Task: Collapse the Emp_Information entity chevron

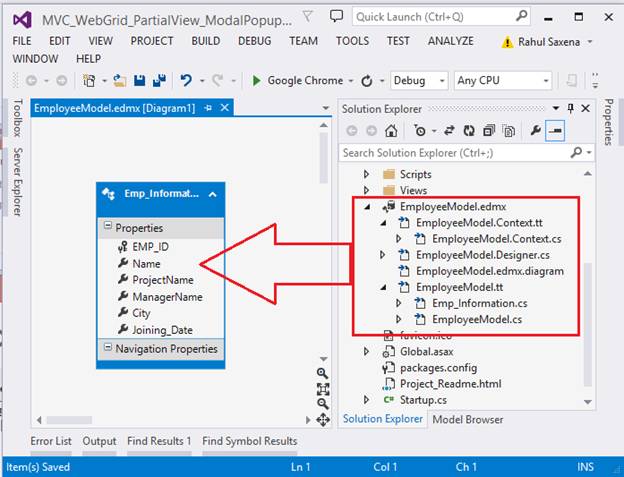Action: [213, 195]
